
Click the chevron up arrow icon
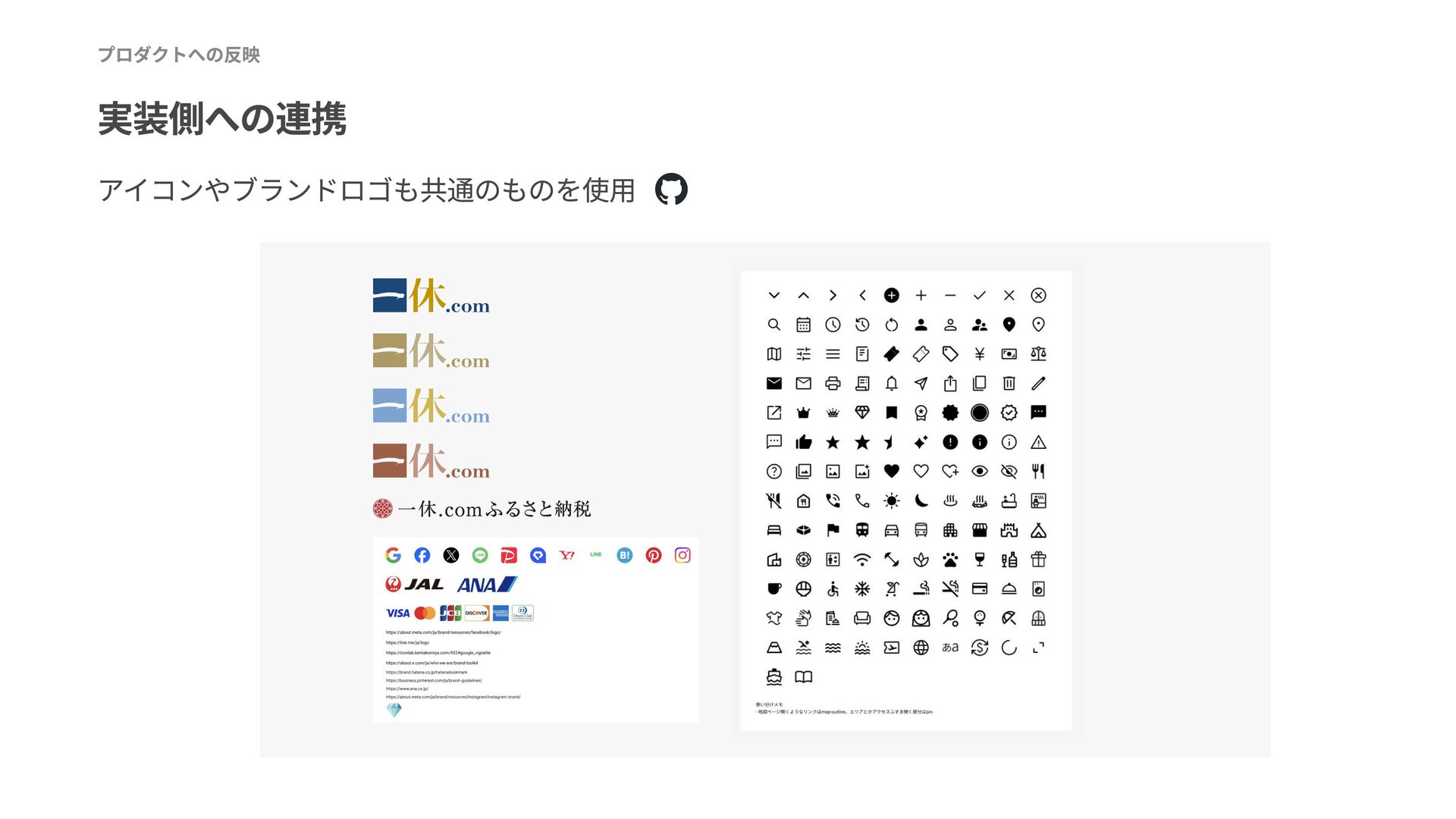803,296
